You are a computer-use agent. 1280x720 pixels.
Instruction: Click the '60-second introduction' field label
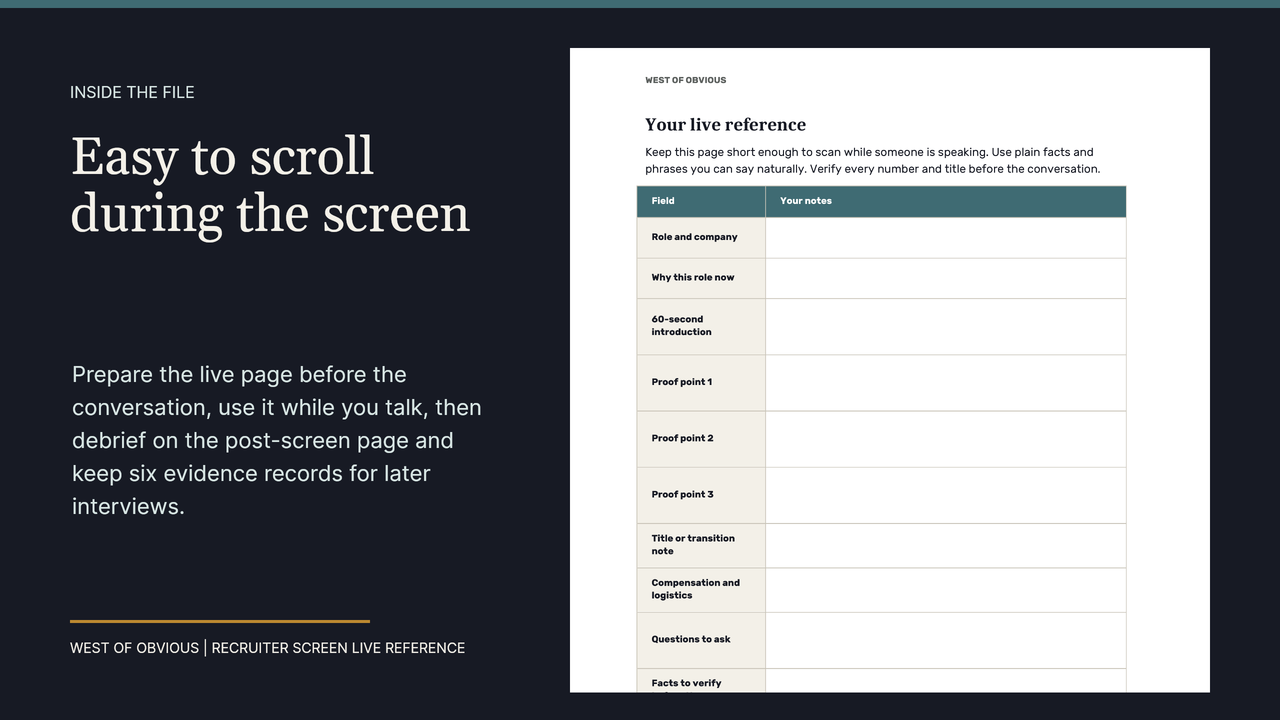681,326
